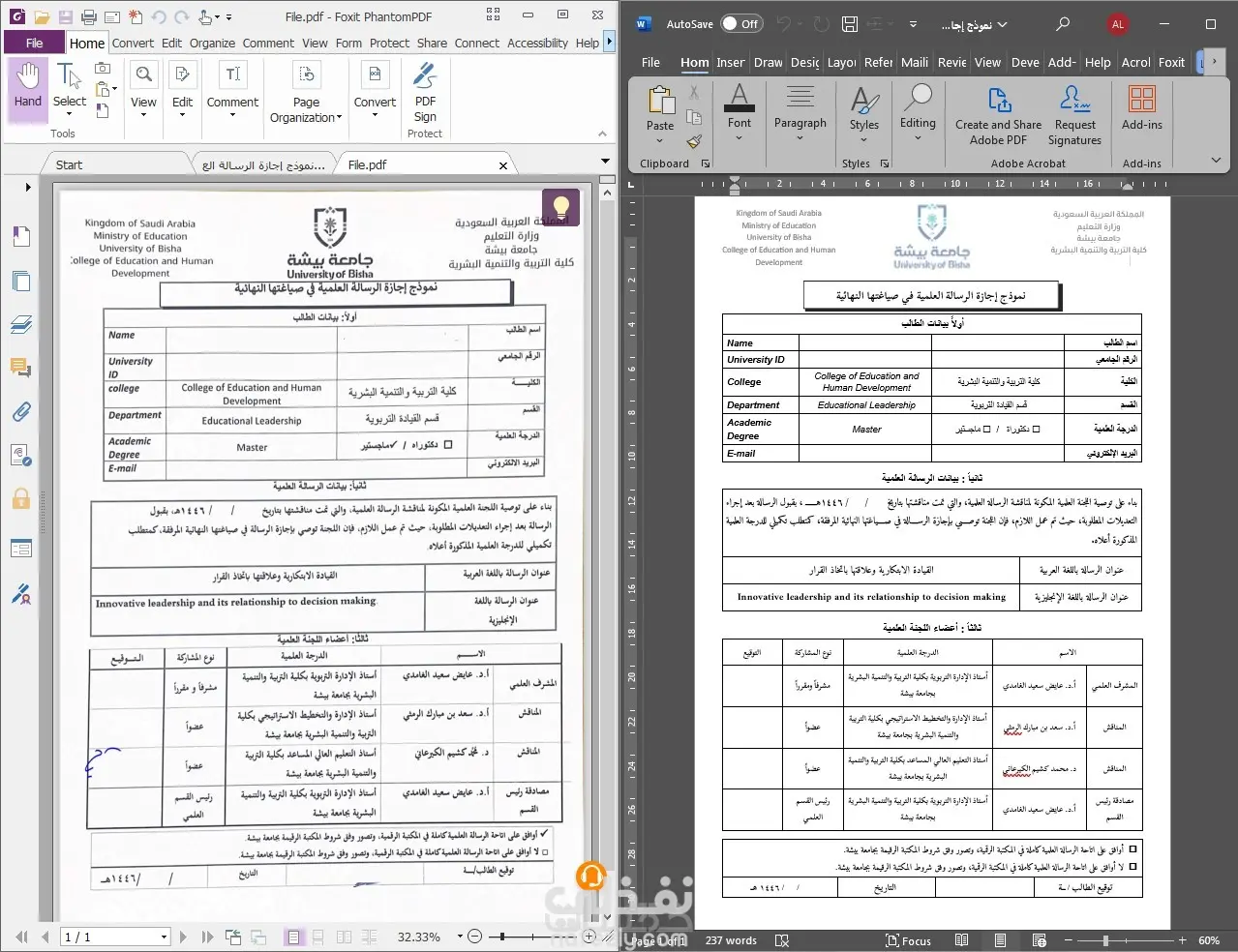This screenshot has width=1238, height=952.
Task: Click the Copy icon in Word clipboard group
Action: pos(694,117)
